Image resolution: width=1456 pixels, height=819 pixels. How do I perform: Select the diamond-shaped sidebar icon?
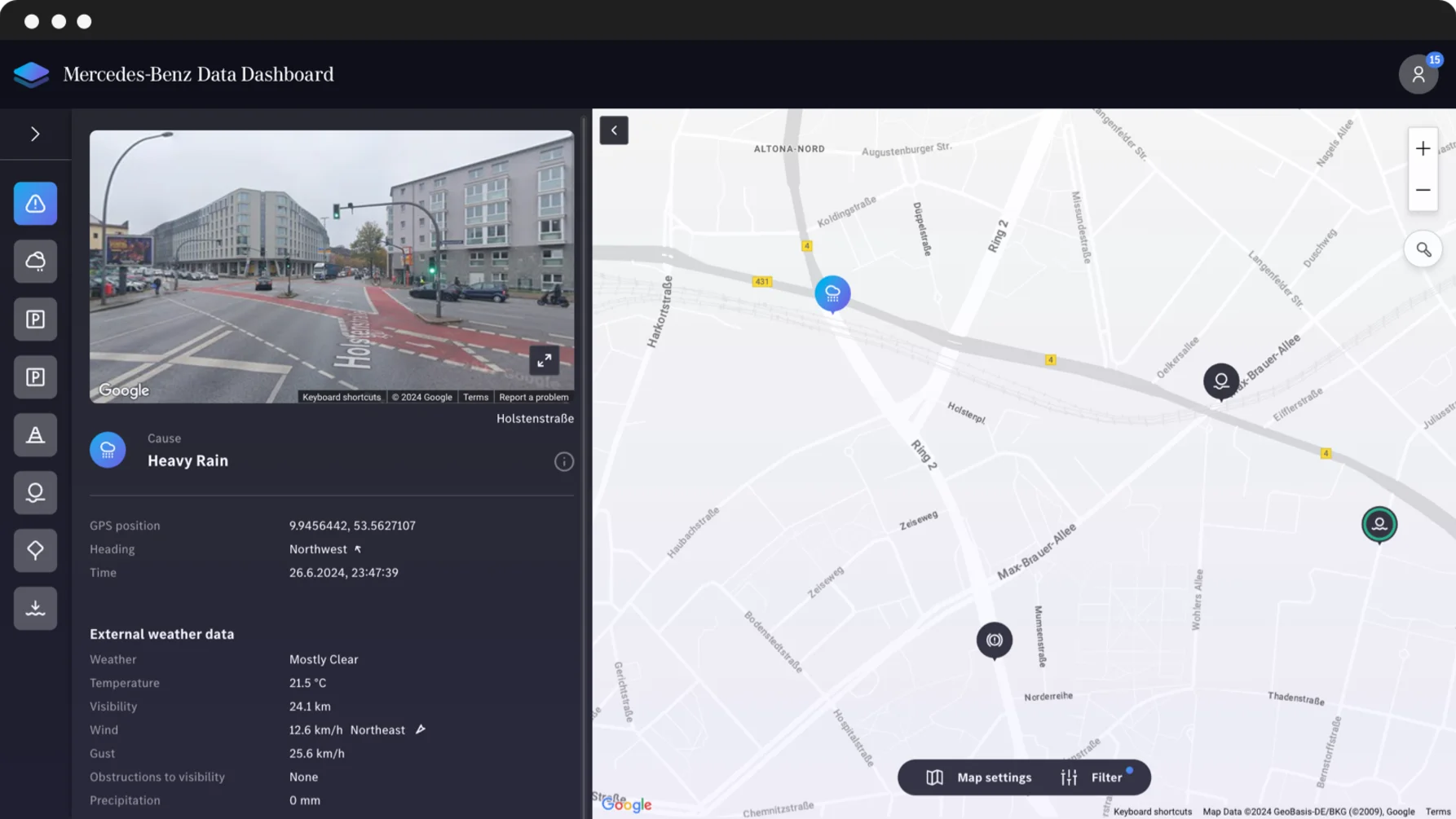35,550
